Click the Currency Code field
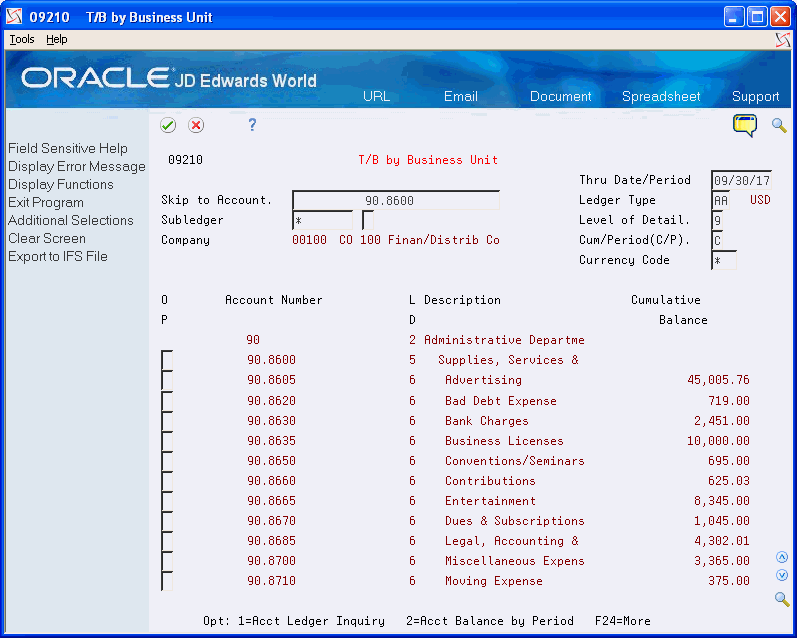Image resolution: width=797 pixels, height=638 pixels. tap(724, 261)
